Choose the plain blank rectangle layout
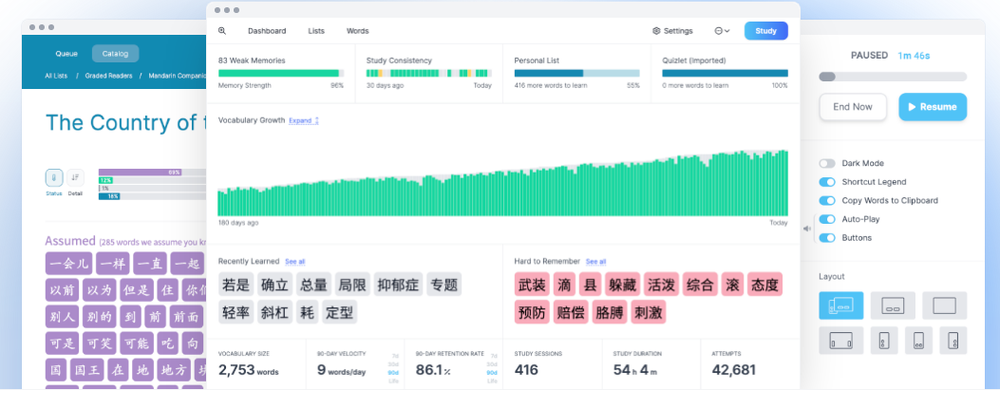The width and height of the screenshot is (1000, 403). 945,305
